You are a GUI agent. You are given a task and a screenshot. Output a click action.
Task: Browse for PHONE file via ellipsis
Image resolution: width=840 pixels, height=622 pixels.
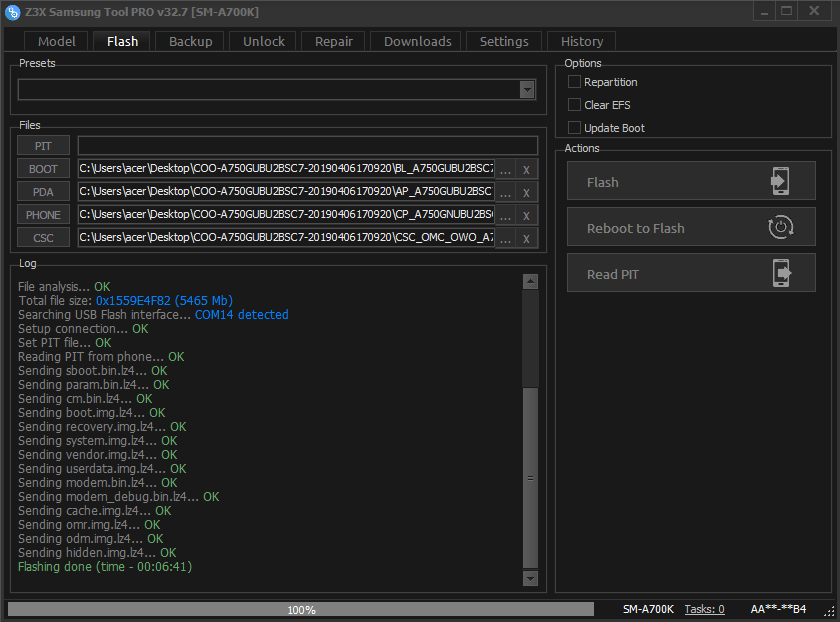point(505,215)
